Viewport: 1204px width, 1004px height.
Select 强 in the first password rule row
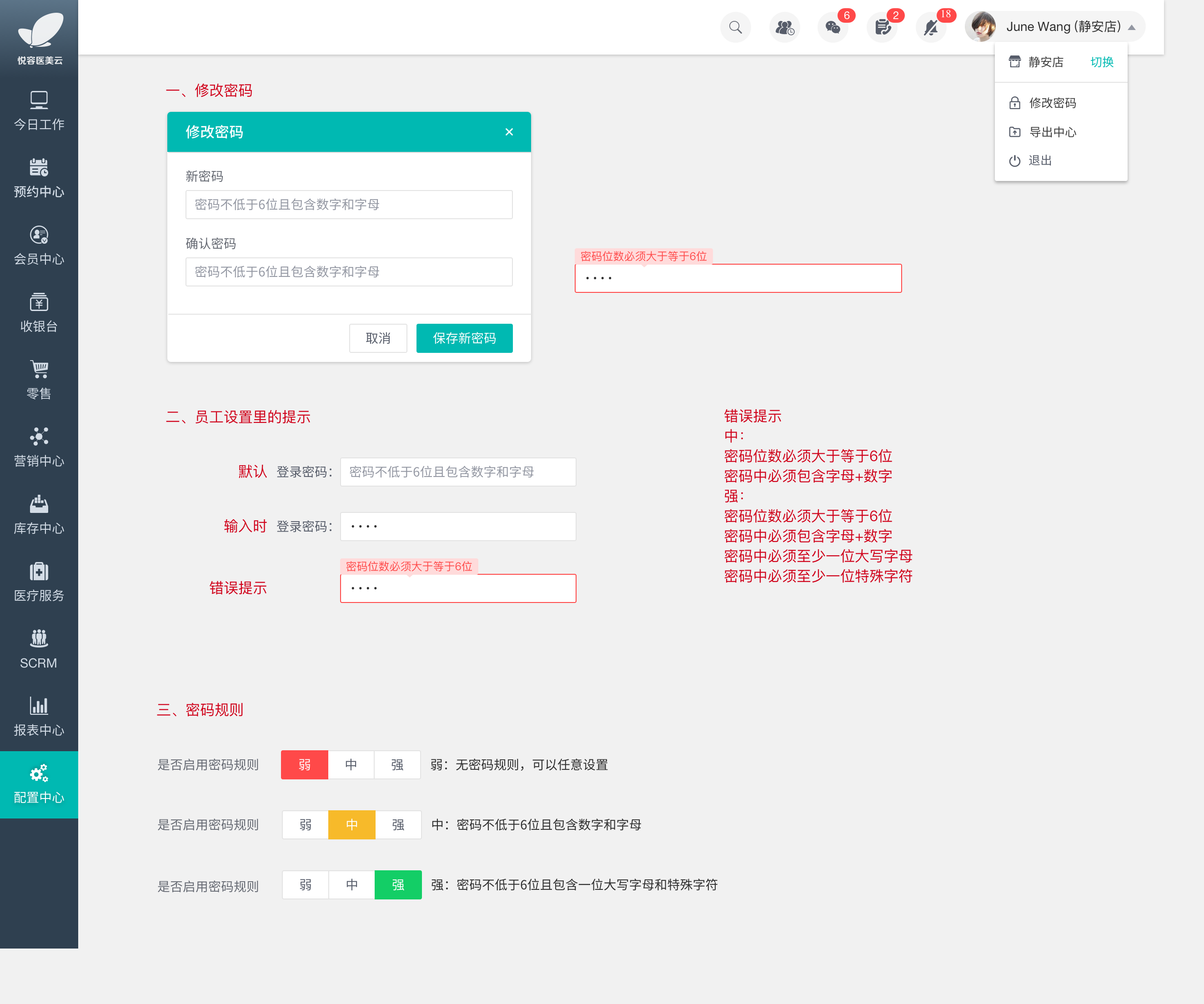pyautogui.click(x=397, y=764)
